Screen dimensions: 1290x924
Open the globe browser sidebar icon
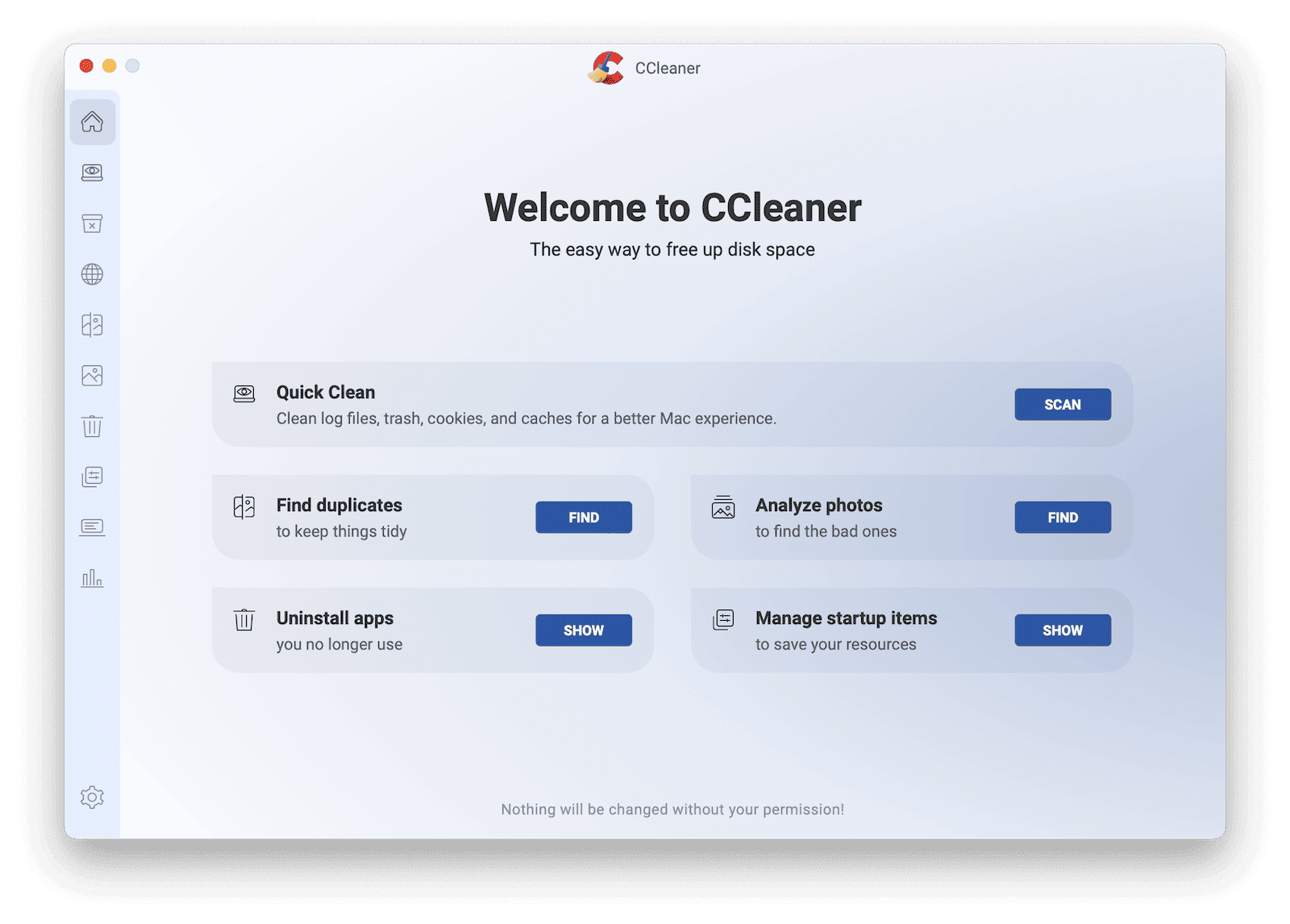click(93, 274)
